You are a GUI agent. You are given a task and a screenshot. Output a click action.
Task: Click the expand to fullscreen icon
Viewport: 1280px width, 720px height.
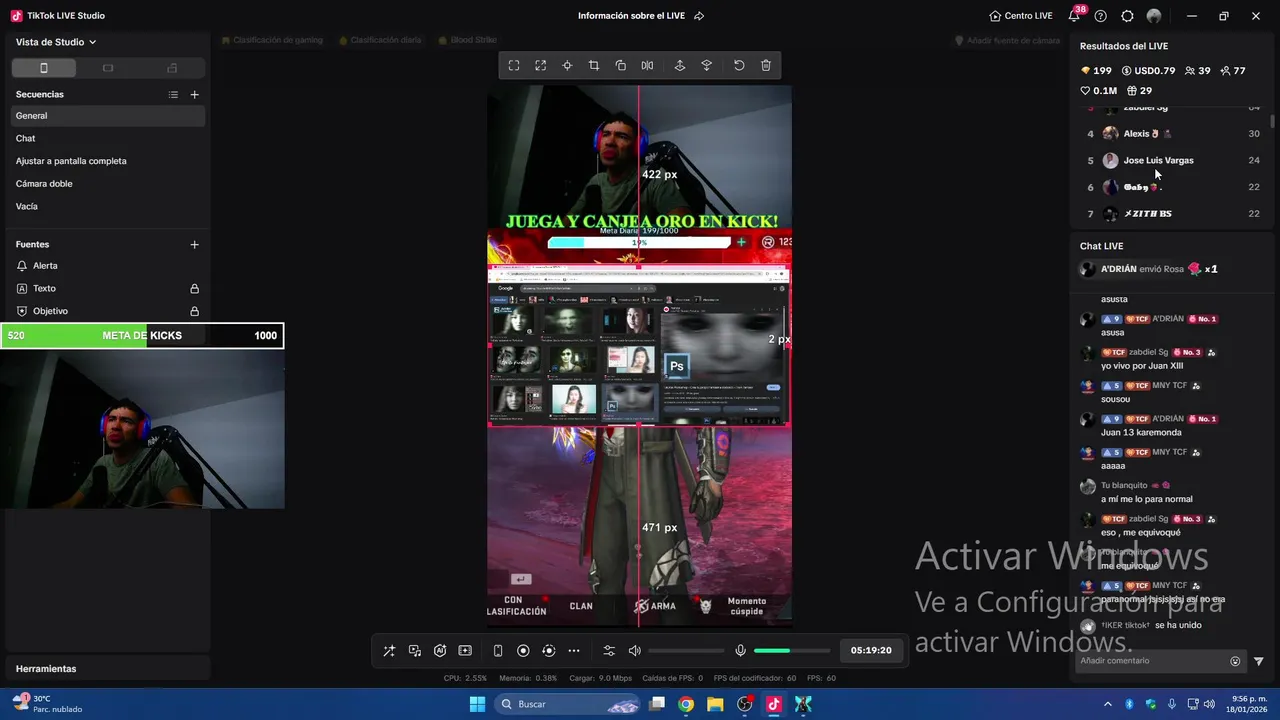541,66
